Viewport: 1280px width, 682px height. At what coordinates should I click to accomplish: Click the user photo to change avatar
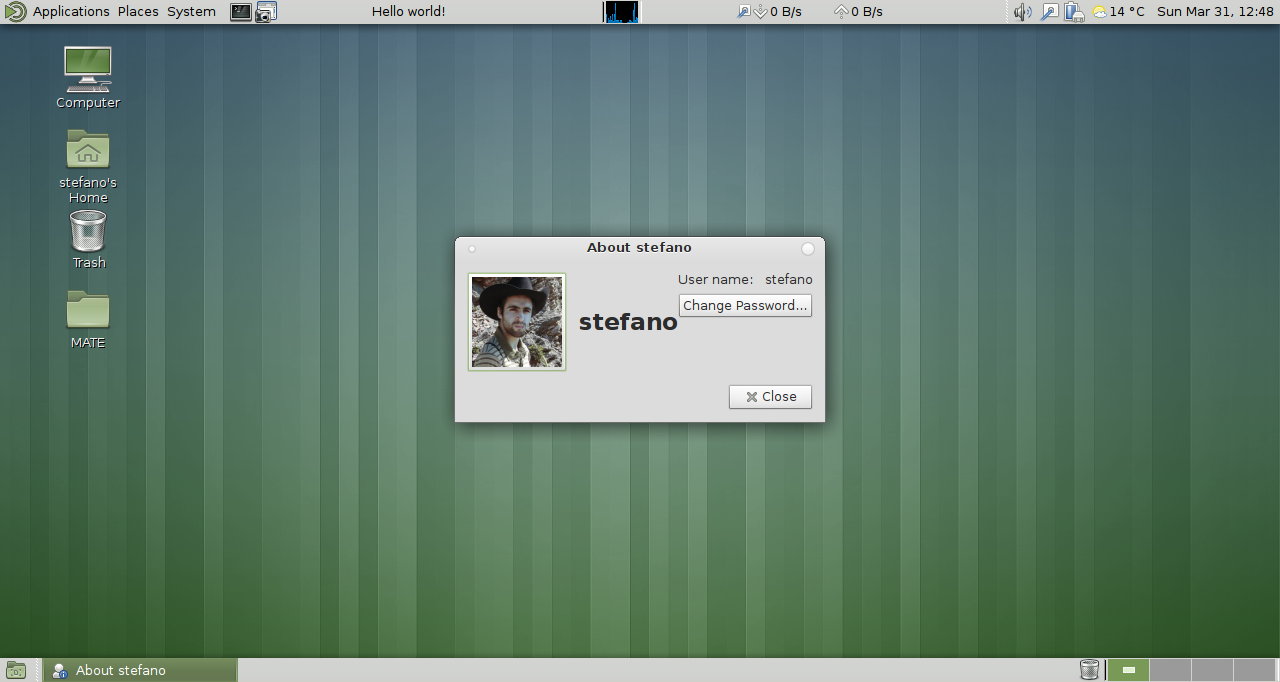pos(517,322)
